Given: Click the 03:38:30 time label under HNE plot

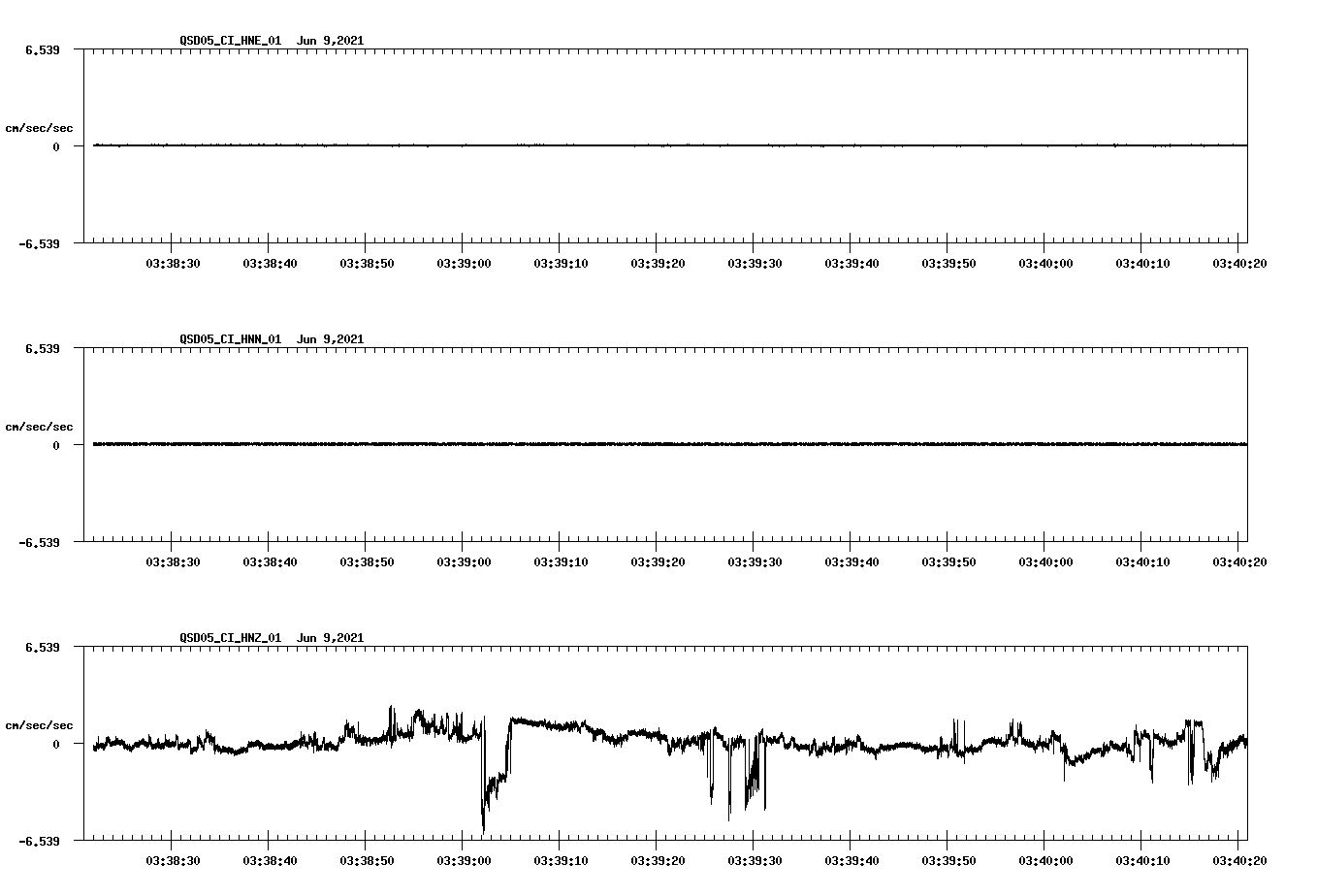Looking at the screenshot, I should [173, 263].
